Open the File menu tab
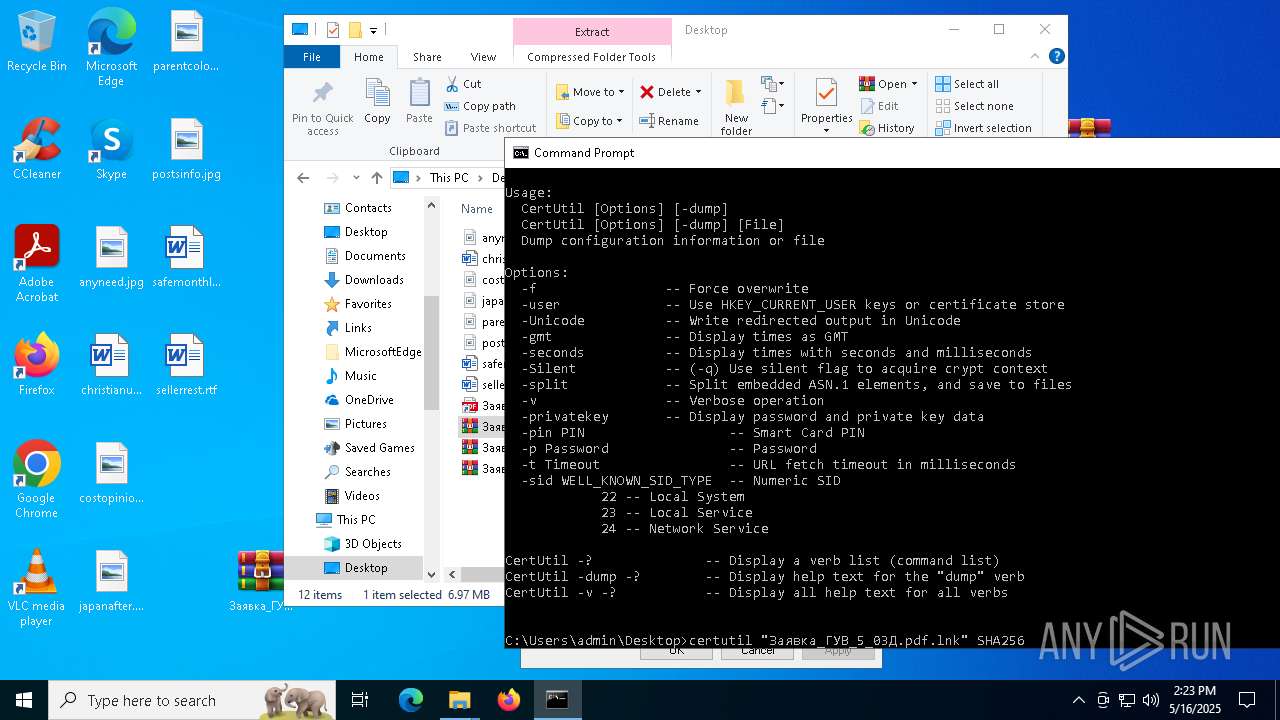This screenshot has height=720, width=1280. coord(312,57)
